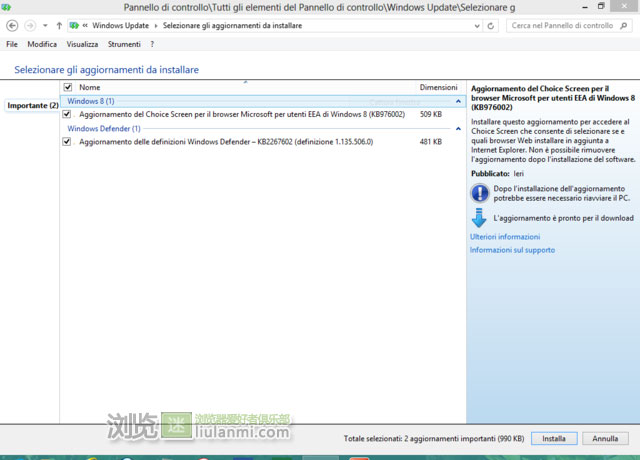The image size is (640, 460).
Task: Uncheck the Windows Defender KB2267602 definitions update
Action: click(x=67, y=142)
